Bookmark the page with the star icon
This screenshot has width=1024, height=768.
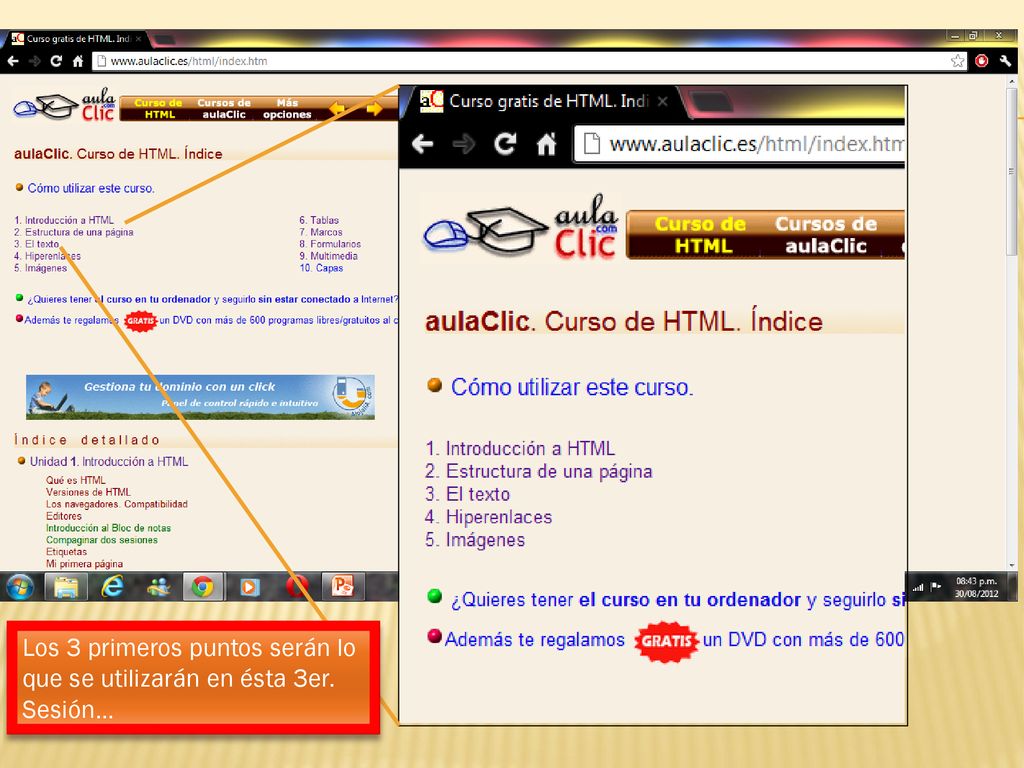point(957,61)
